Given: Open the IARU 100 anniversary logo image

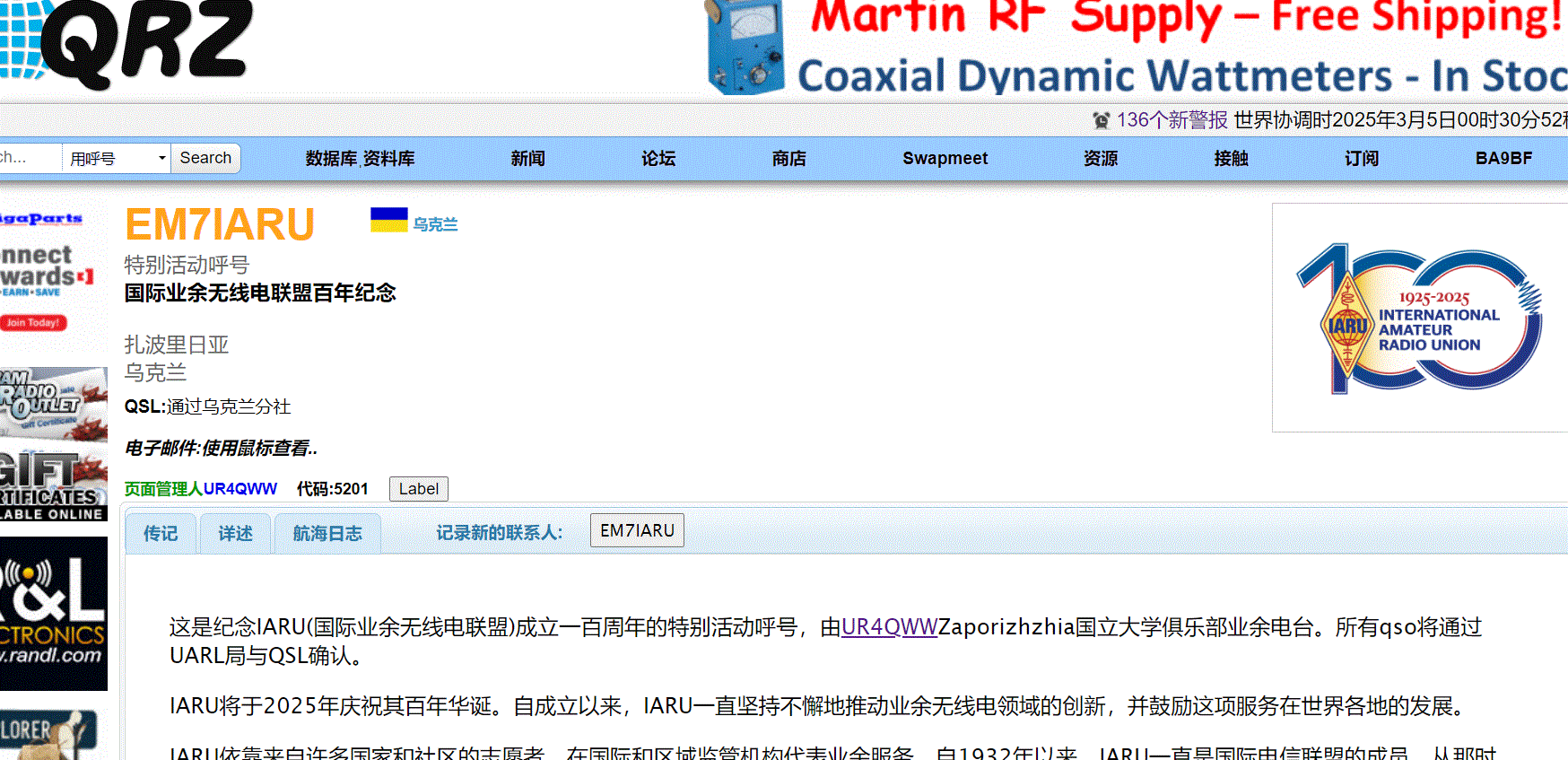Looking at the screenshot, I should (x=1421, y=317).
